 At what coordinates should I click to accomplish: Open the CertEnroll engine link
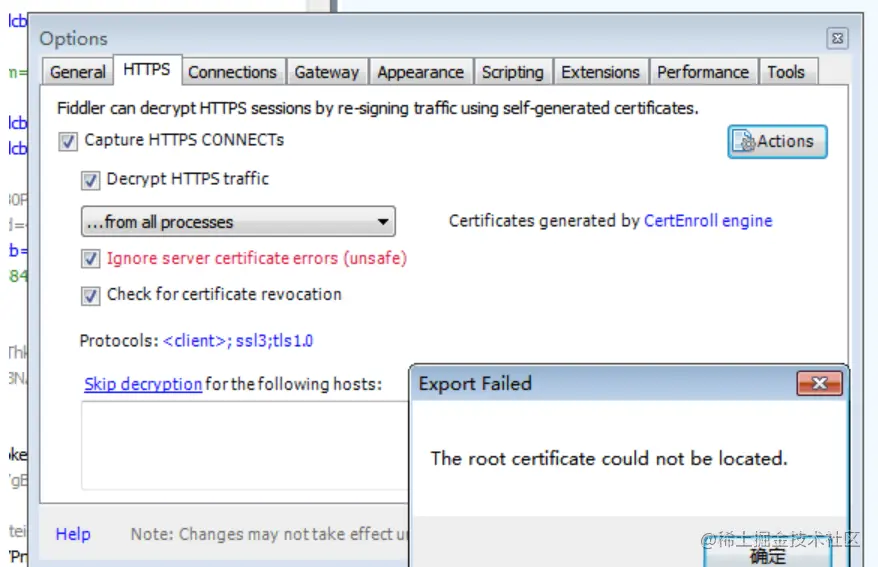coord(708,221)
